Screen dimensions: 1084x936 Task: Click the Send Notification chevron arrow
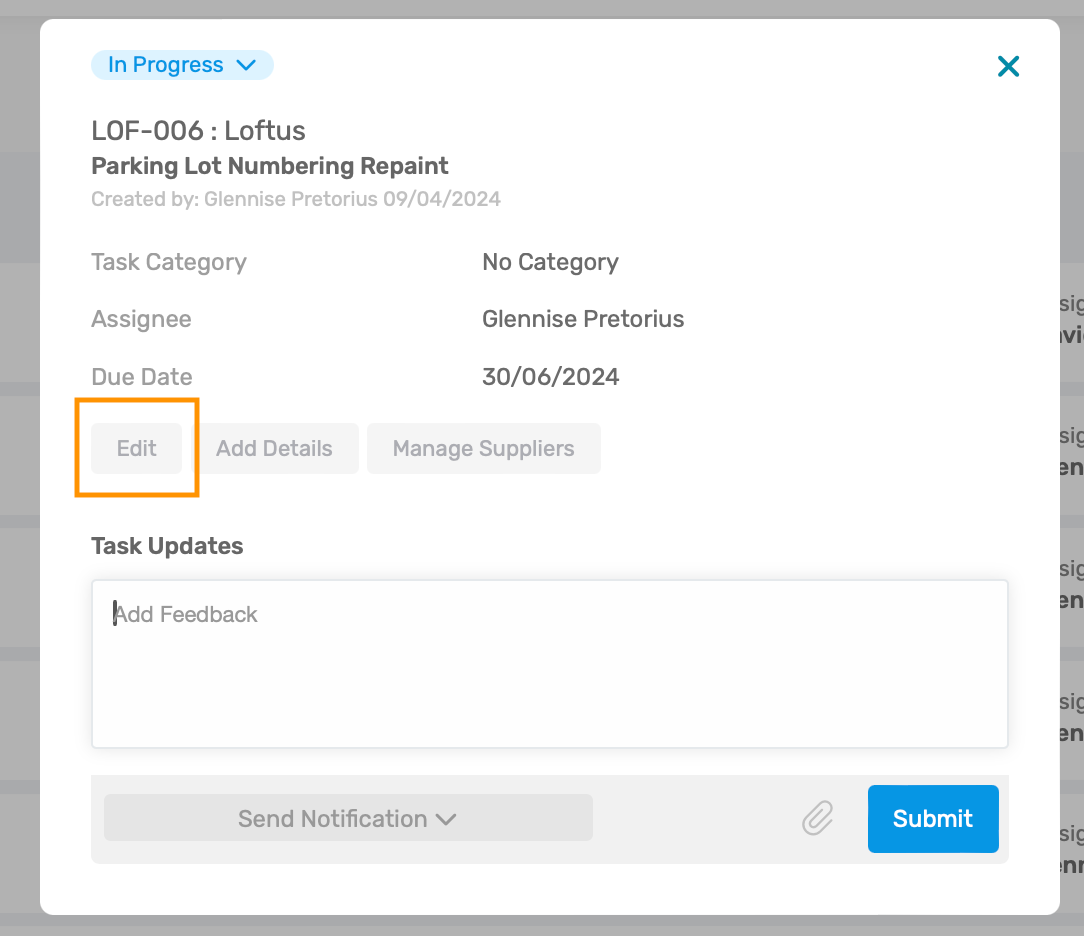[x=446, y=819]
